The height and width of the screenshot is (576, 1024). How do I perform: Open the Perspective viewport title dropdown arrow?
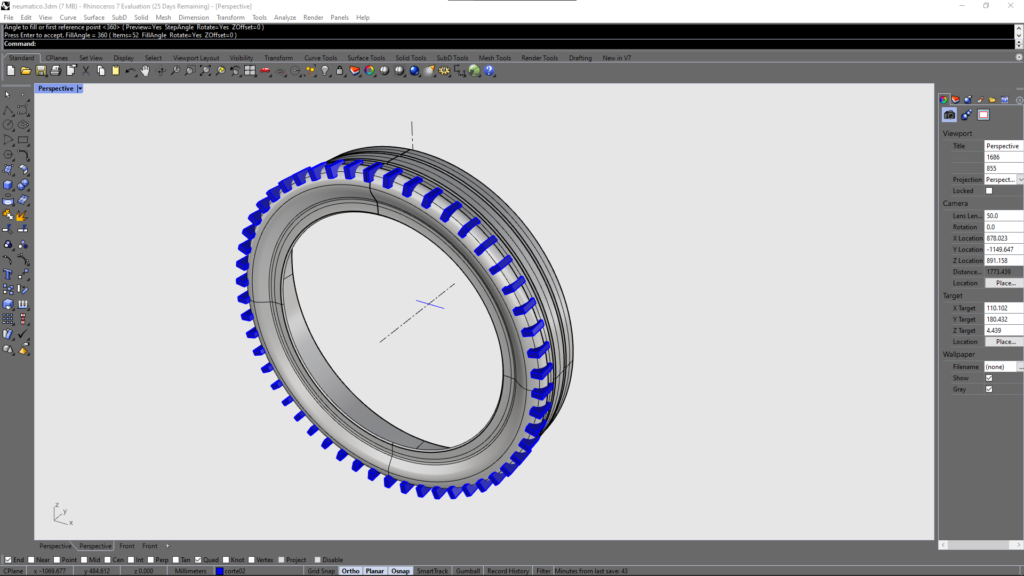(80, 88)
